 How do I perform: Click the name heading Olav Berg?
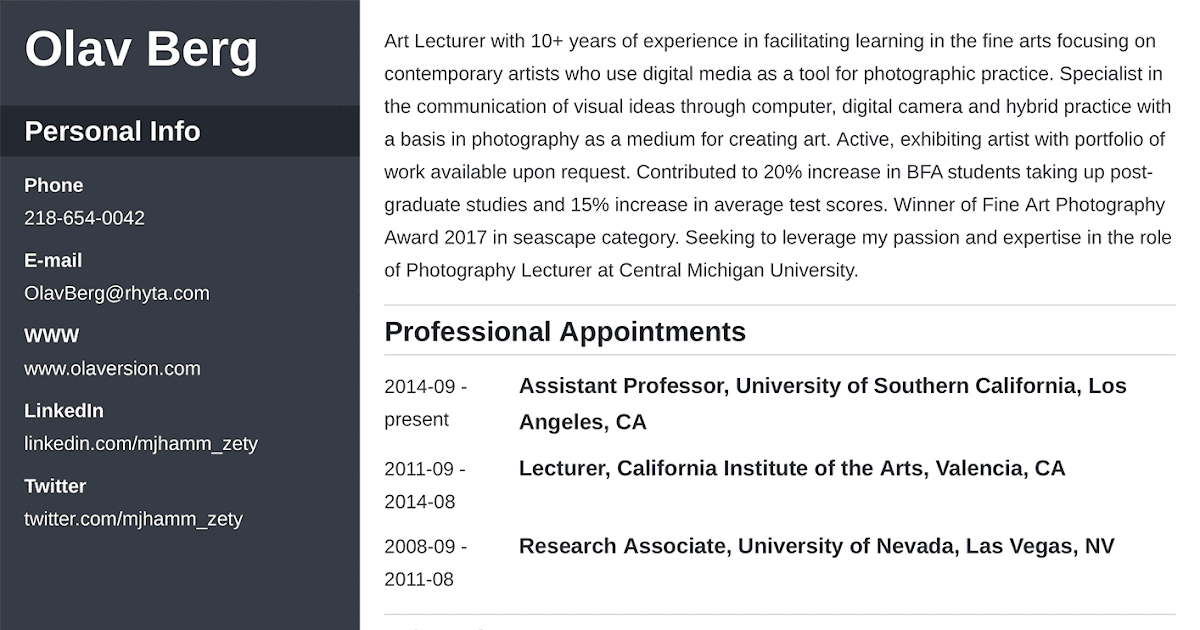[141, 49]
